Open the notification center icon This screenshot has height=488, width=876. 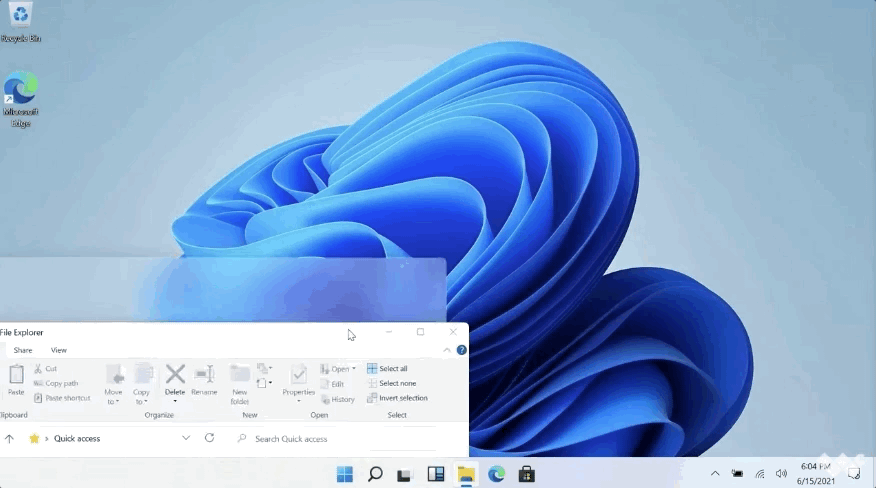point(854,474)
